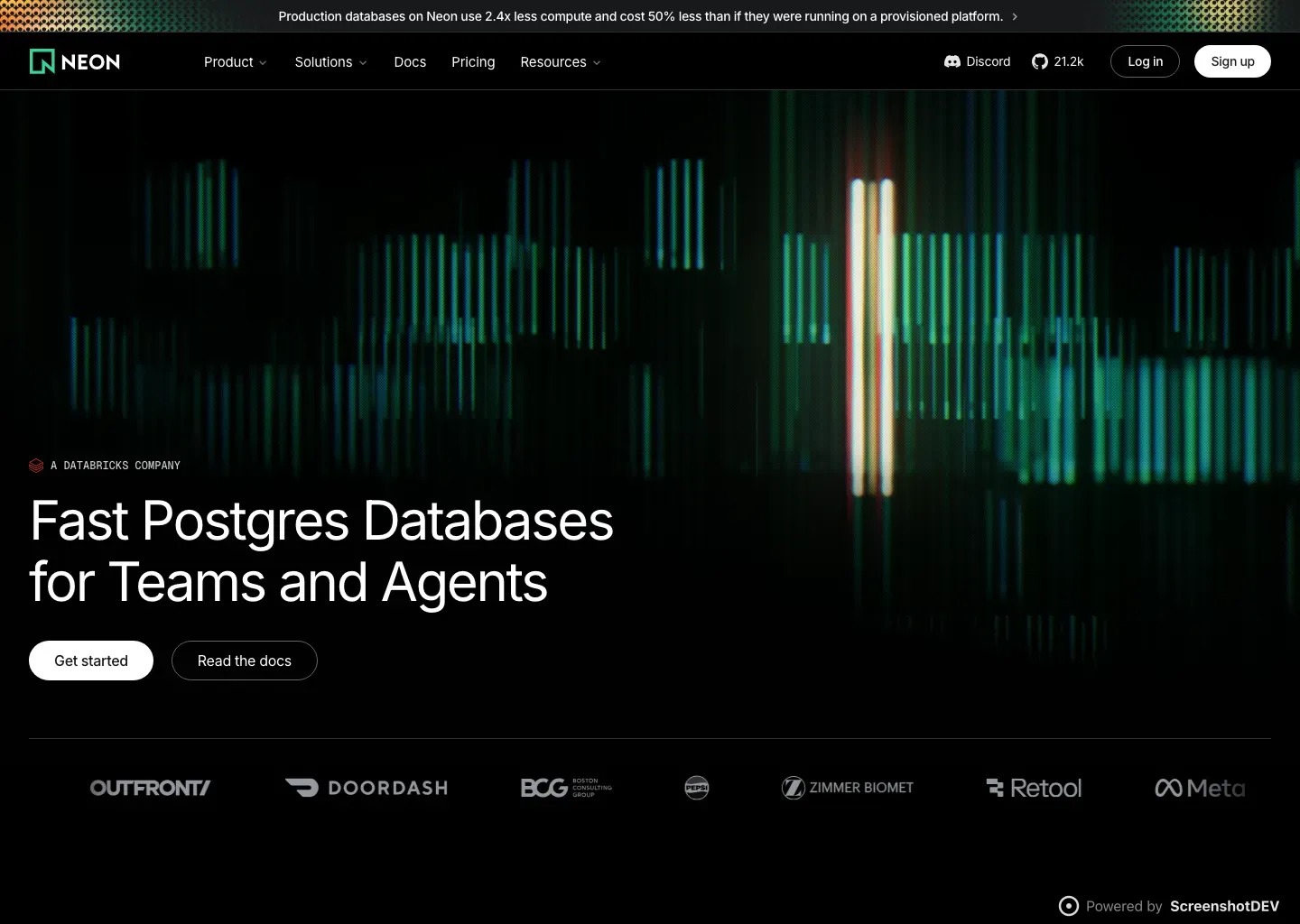
Task: Click the DoorDash logo
Action: (x=367, y=788)
